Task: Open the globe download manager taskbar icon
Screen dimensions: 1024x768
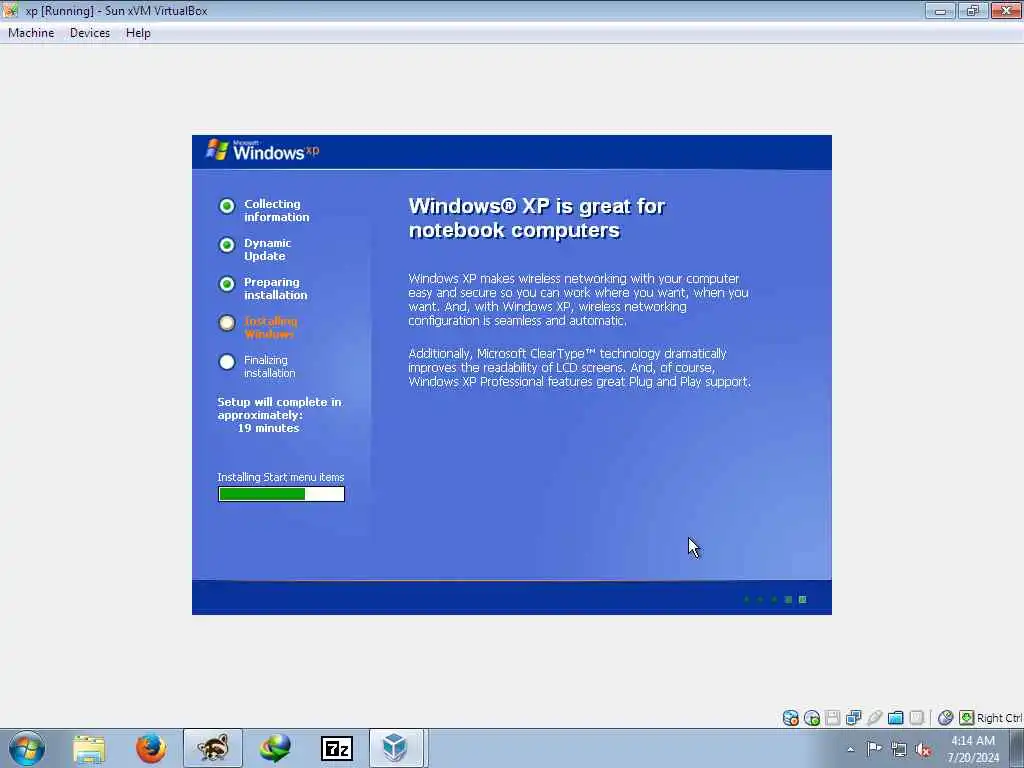Action: (275, 748)
